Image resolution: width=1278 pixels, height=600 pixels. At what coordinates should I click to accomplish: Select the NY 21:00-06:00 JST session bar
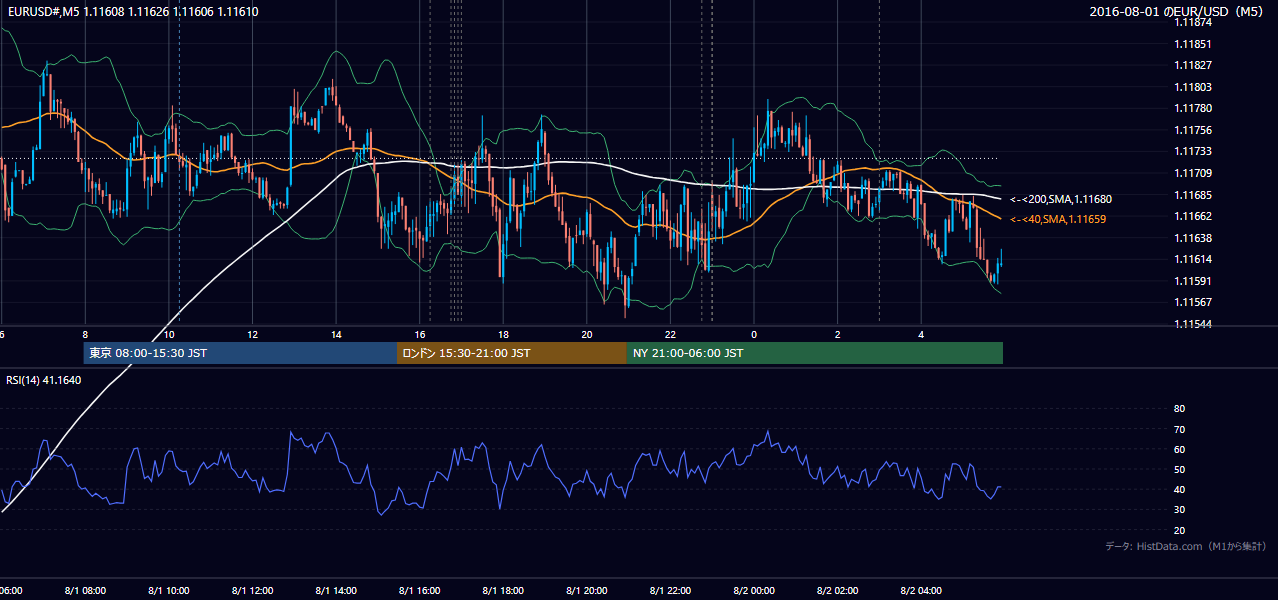815,353
